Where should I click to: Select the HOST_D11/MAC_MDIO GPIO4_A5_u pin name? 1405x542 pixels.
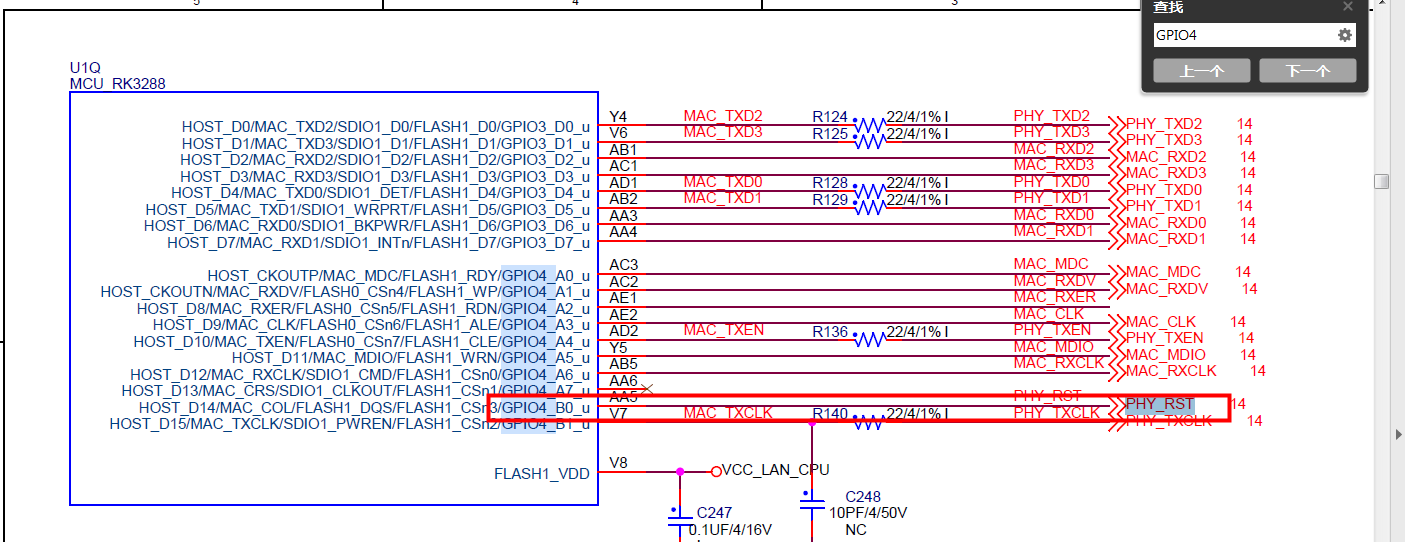pos(411,358)
